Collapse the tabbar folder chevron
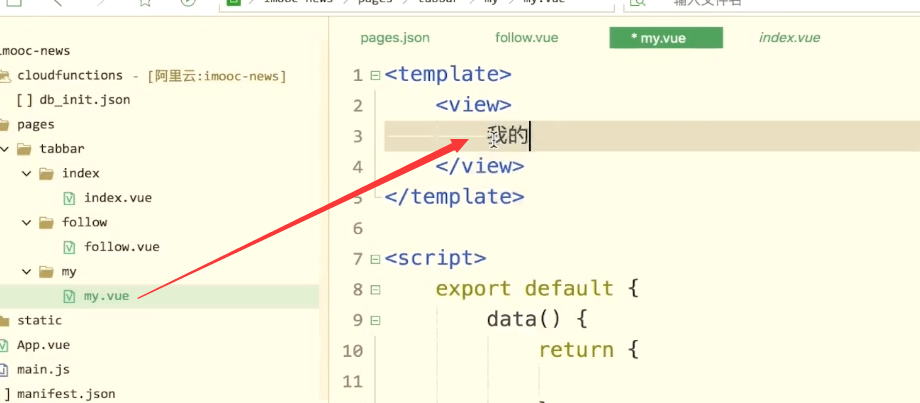The image size is (920, 403). (5, 149)
